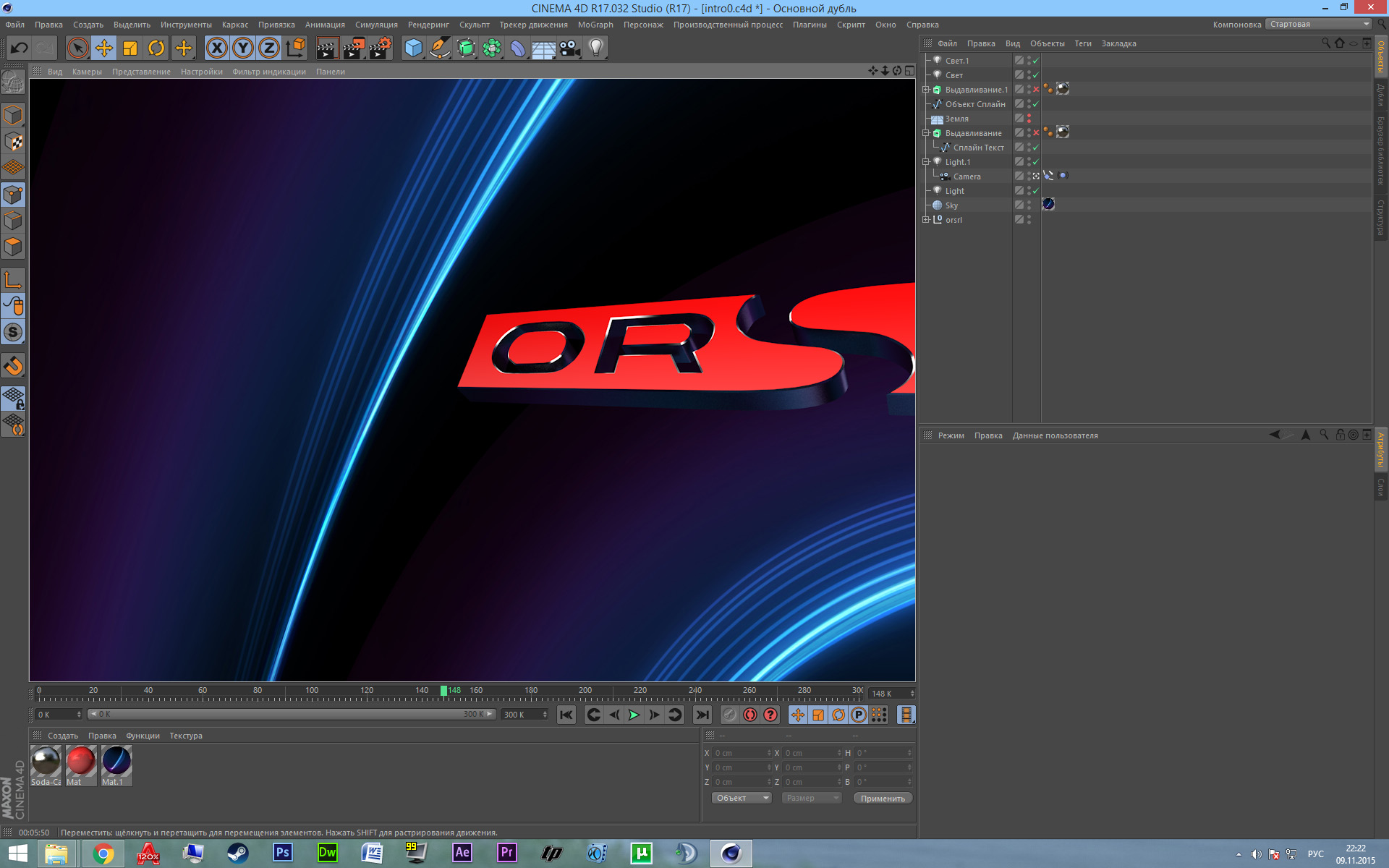Toggle the Z axis lock

pyautogui.click(x=268, y=48)
